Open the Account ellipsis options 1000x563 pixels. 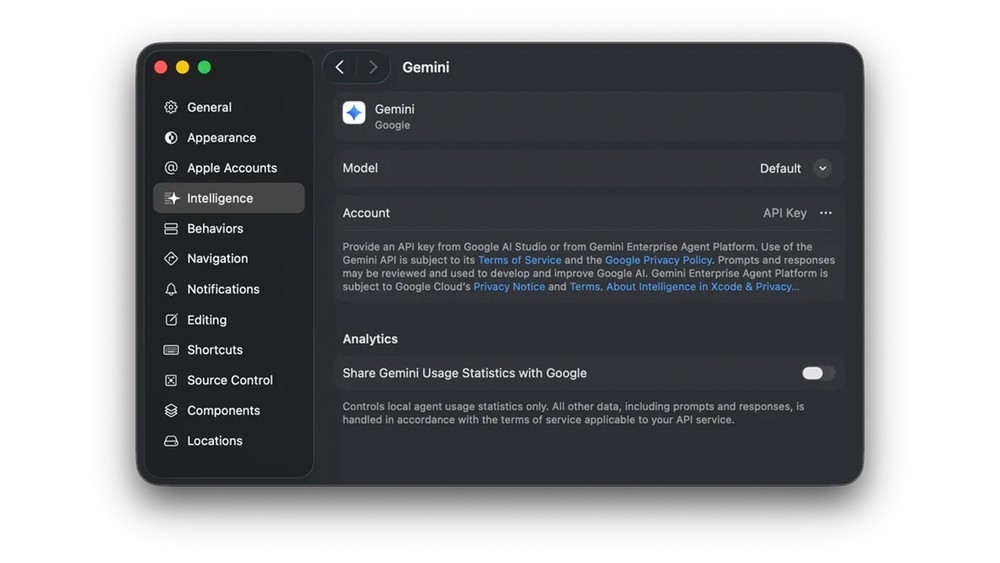coord(826,213)
